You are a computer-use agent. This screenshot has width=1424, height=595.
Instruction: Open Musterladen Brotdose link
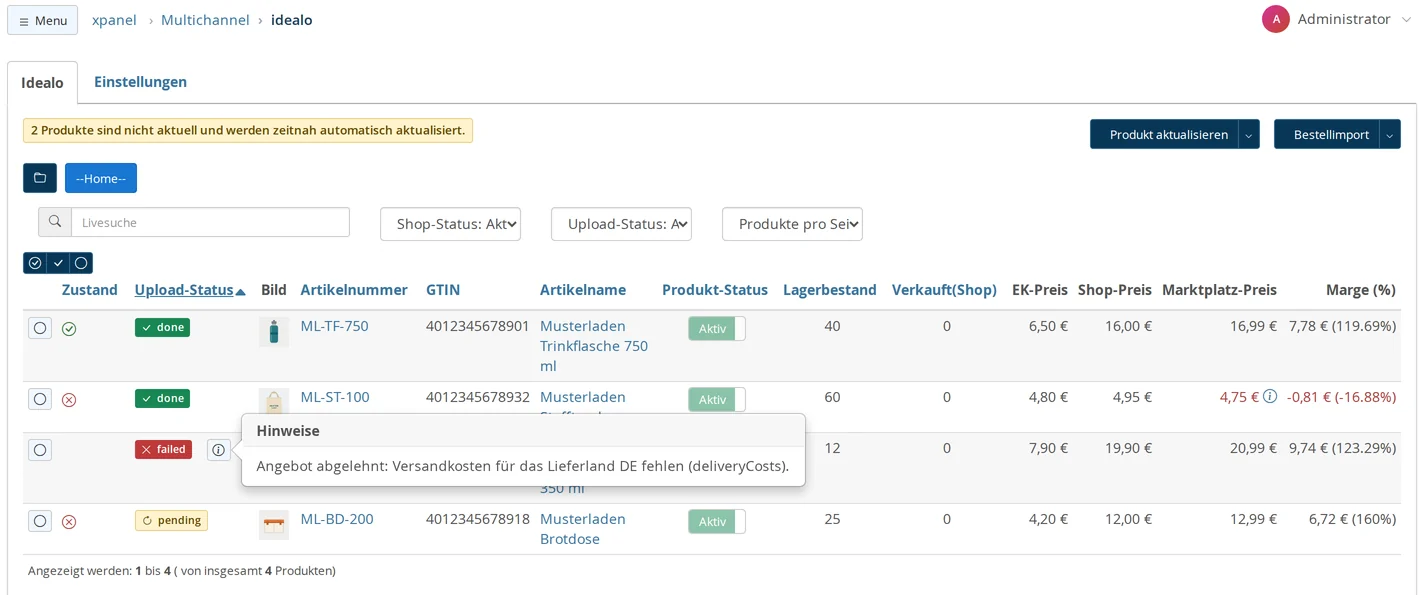click(583, 529)
